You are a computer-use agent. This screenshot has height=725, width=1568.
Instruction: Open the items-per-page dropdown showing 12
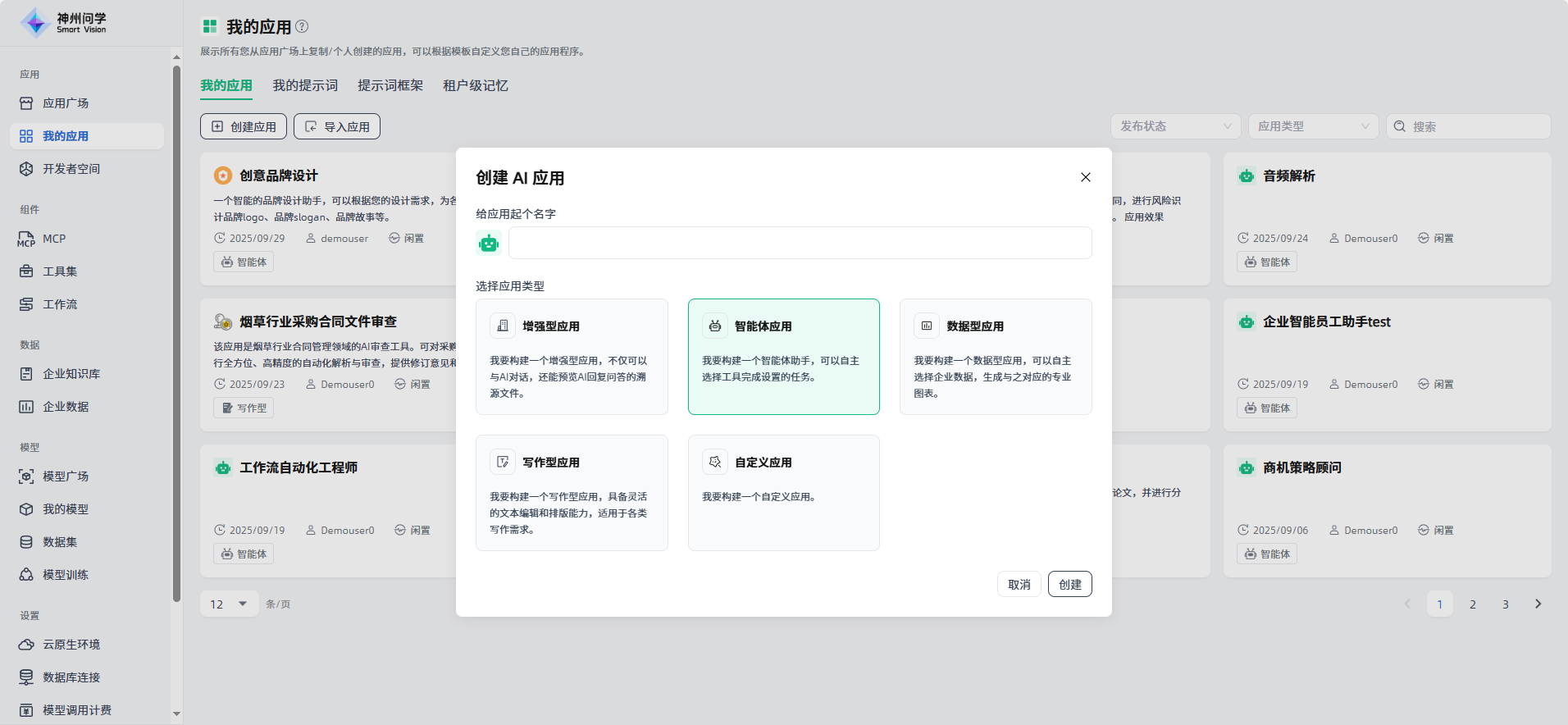coord(229,604)
